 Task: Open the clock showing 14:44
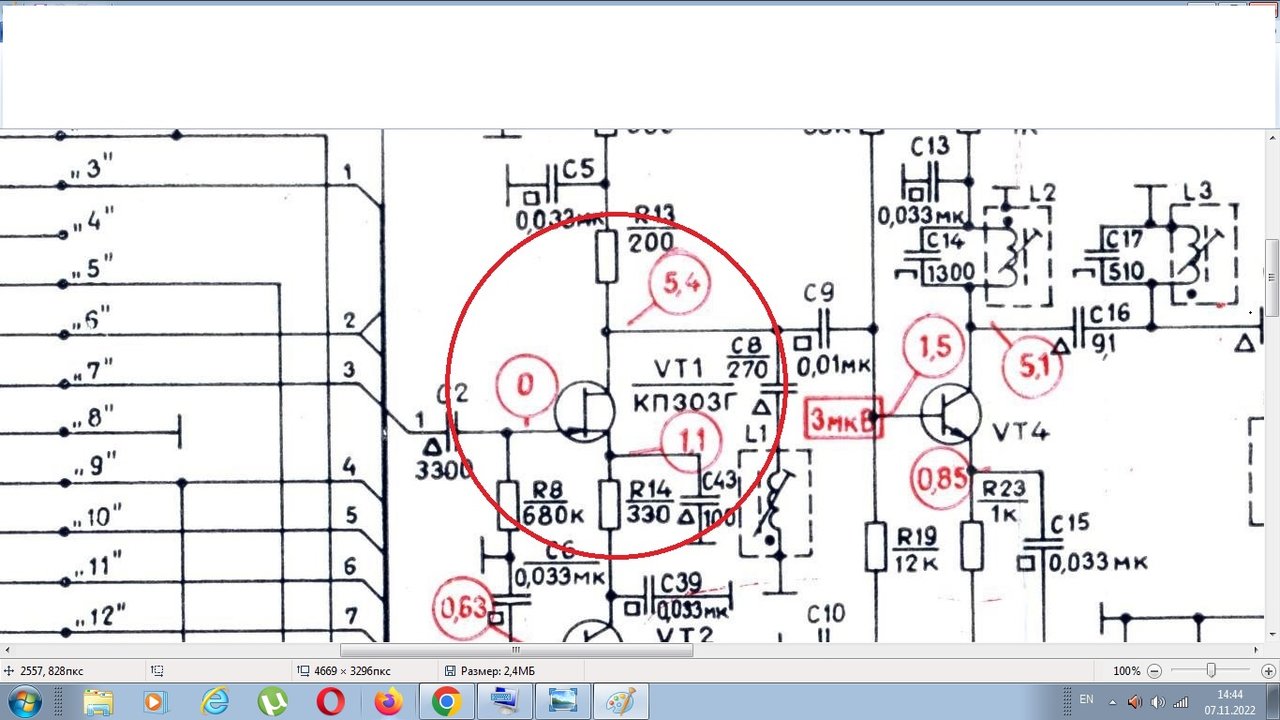point(1230,702)
